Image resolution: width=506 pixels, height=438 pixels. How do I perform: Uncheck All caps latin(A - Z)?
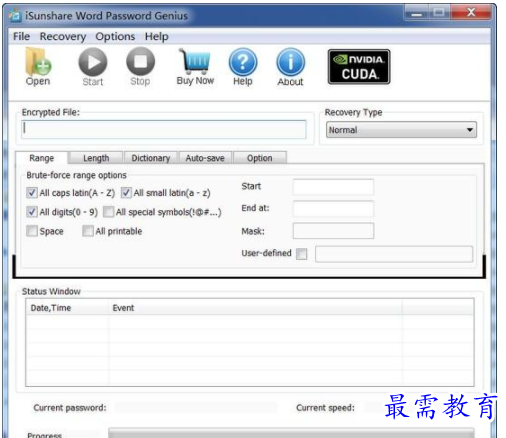(32, 193)
